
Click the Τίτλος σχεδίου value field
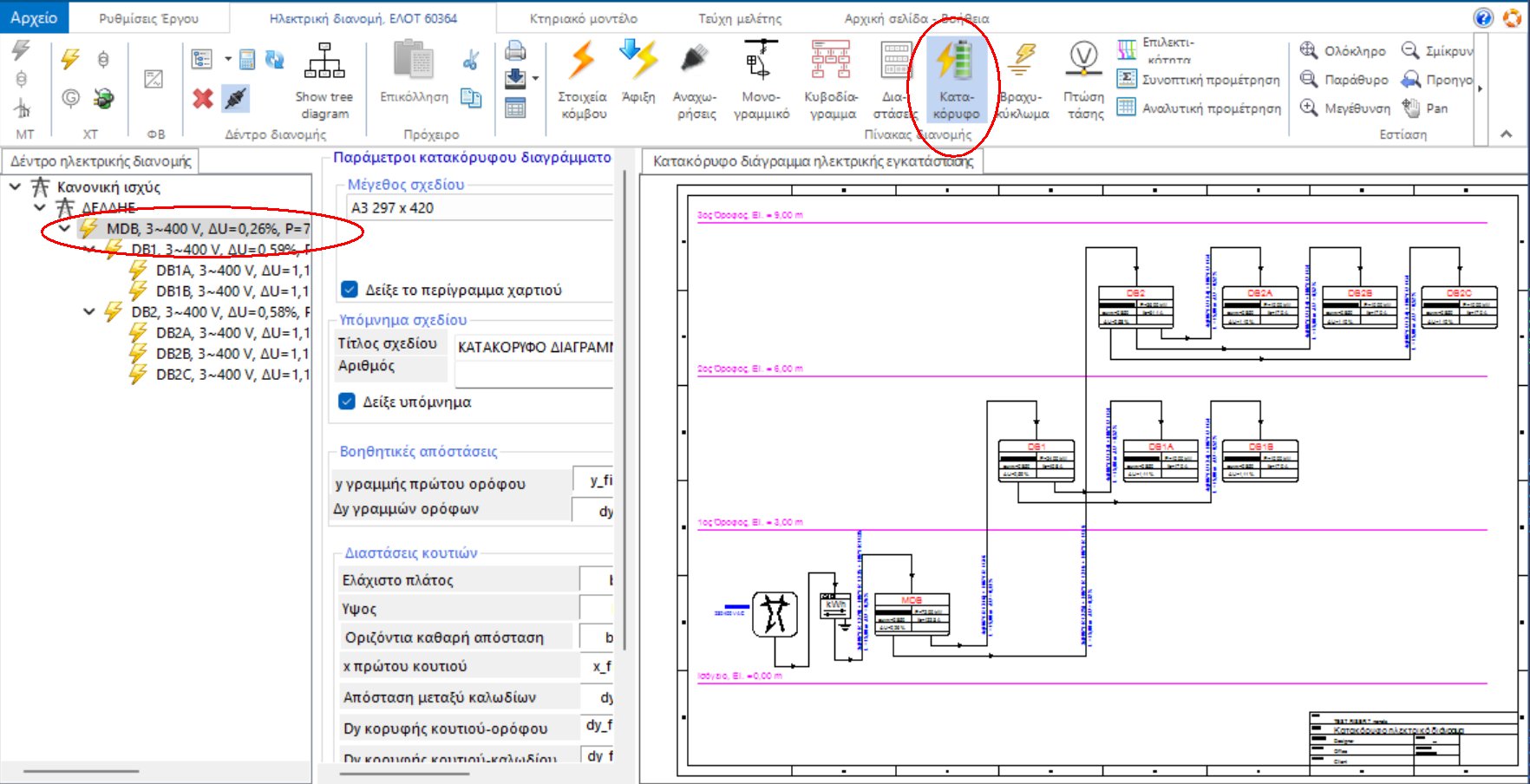534,347
